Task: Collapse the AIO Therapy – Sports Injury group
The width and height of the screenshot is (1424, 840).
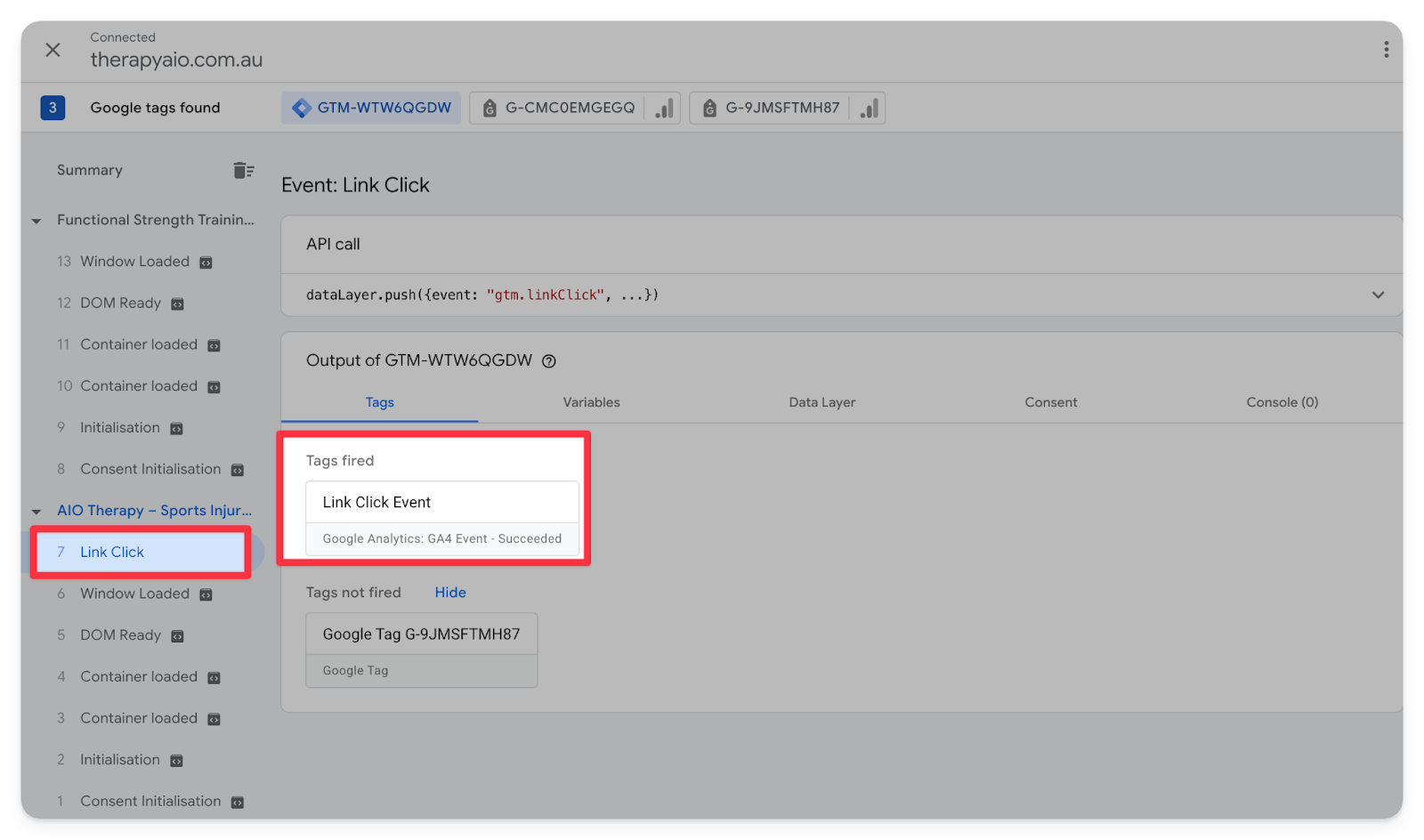Action: coord(36,512)
